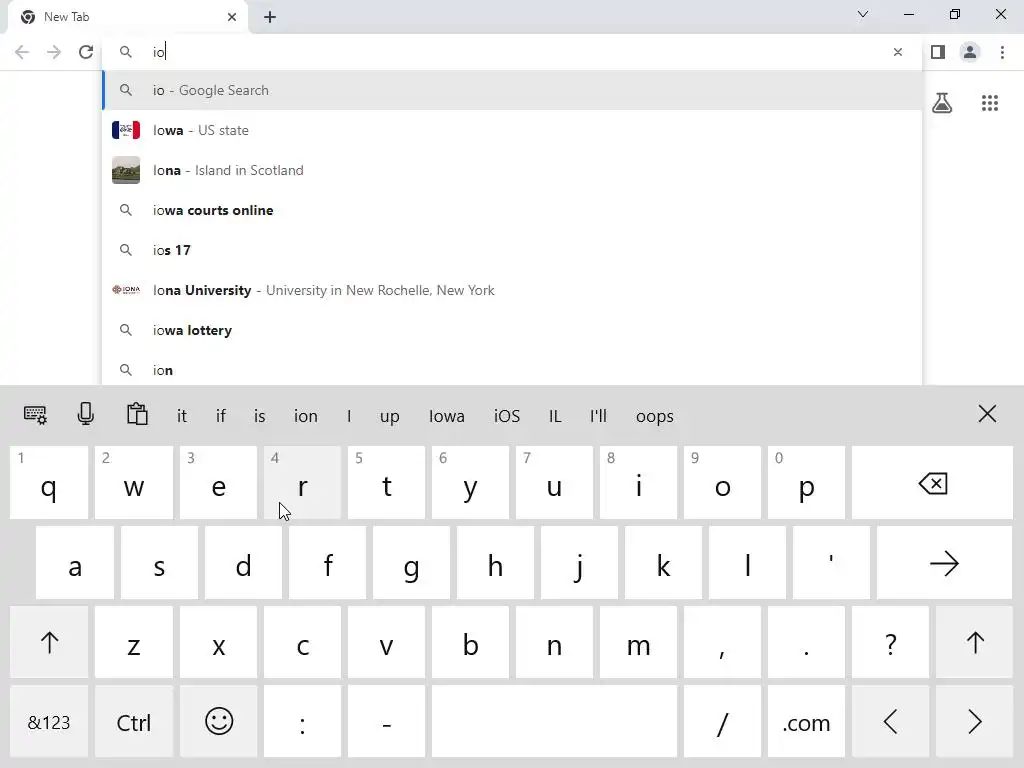The width and height of the screenshot is (1024, 768).
Task: Choose Iona Island in Scotland suggestion
Action: (x=513, y=170)
